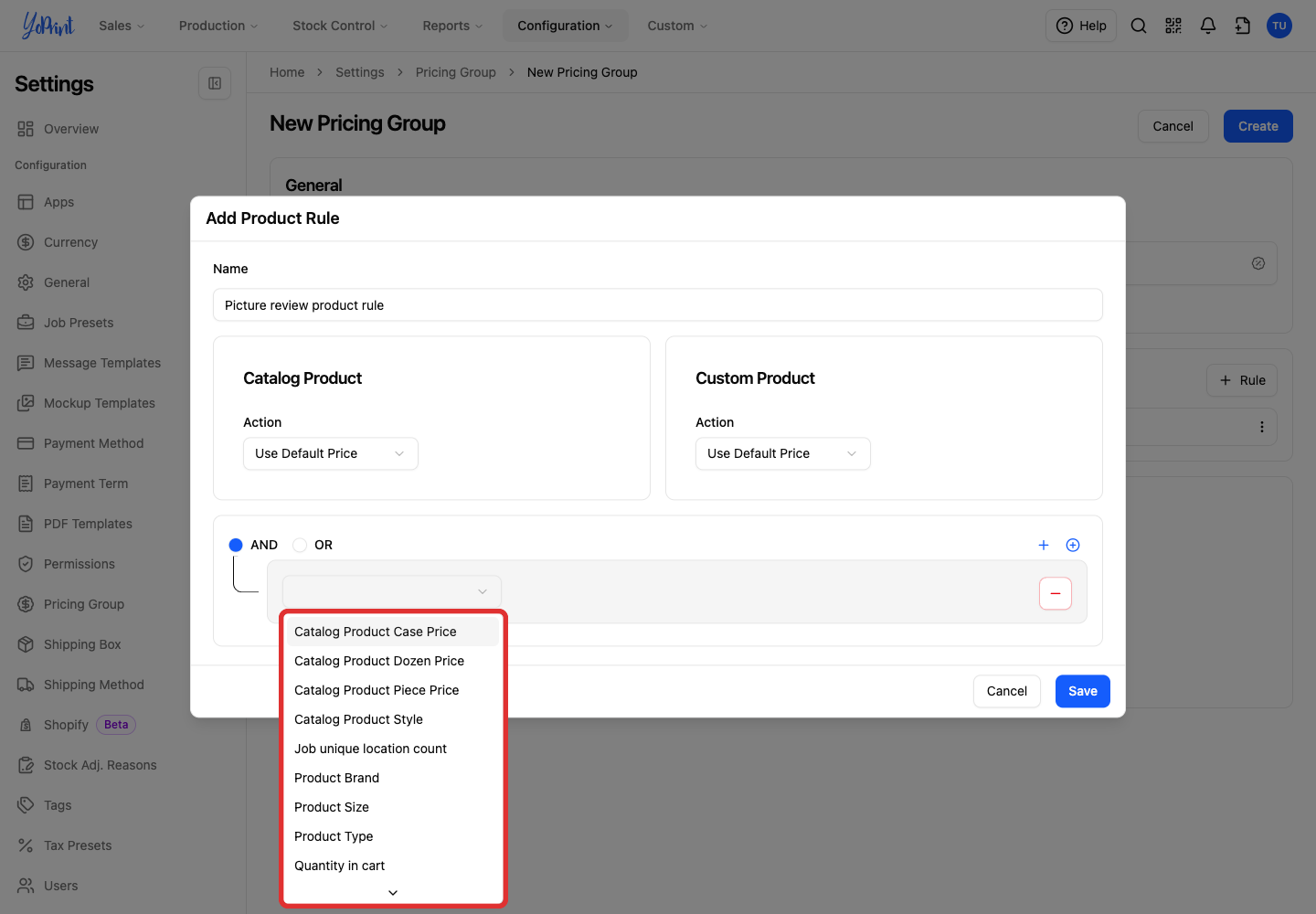Select the AND radio button
1316x914 pixels.
pyautogui.click(x=236, y=545)
